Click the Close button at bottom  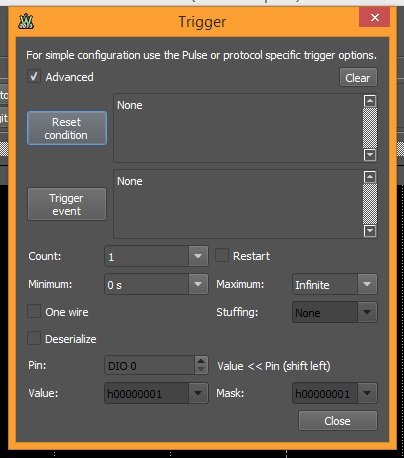(x=338, y=421)
